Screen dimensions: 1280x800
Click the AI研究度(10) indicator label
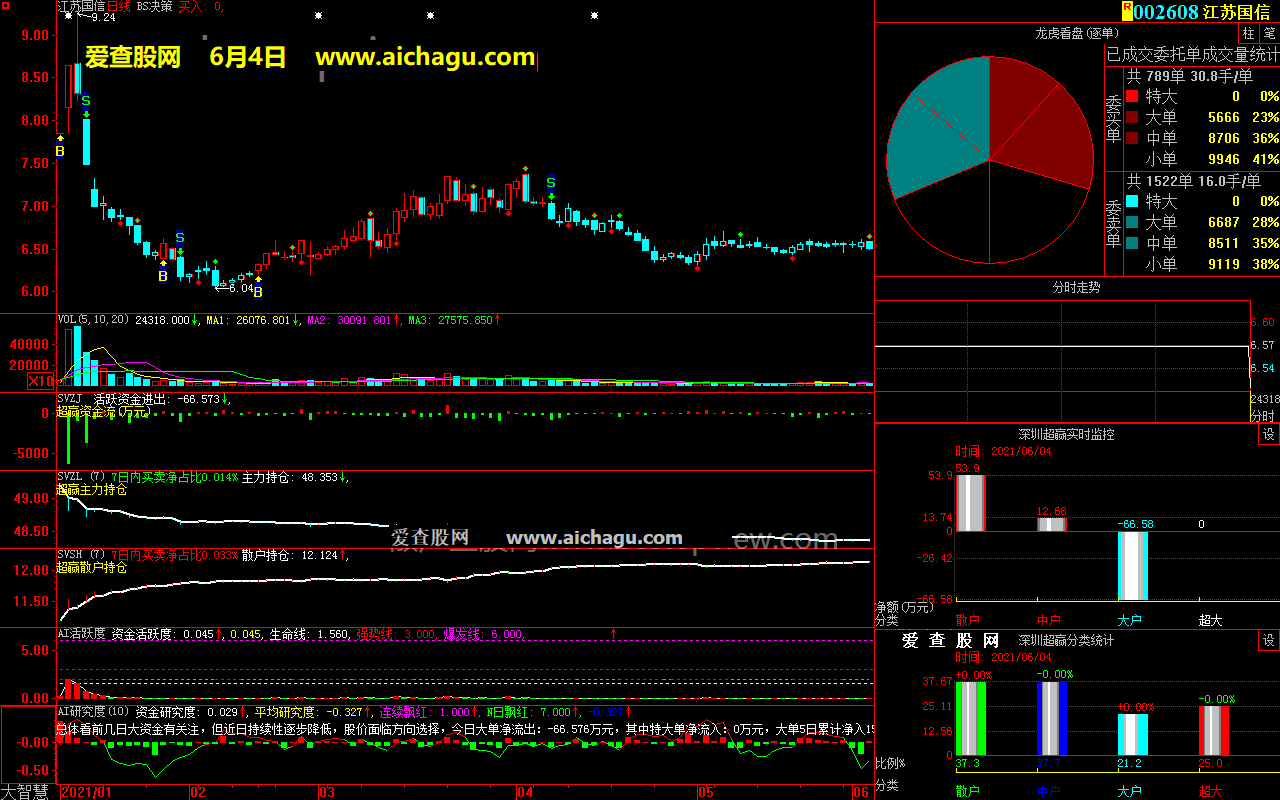tap(93, 712)
